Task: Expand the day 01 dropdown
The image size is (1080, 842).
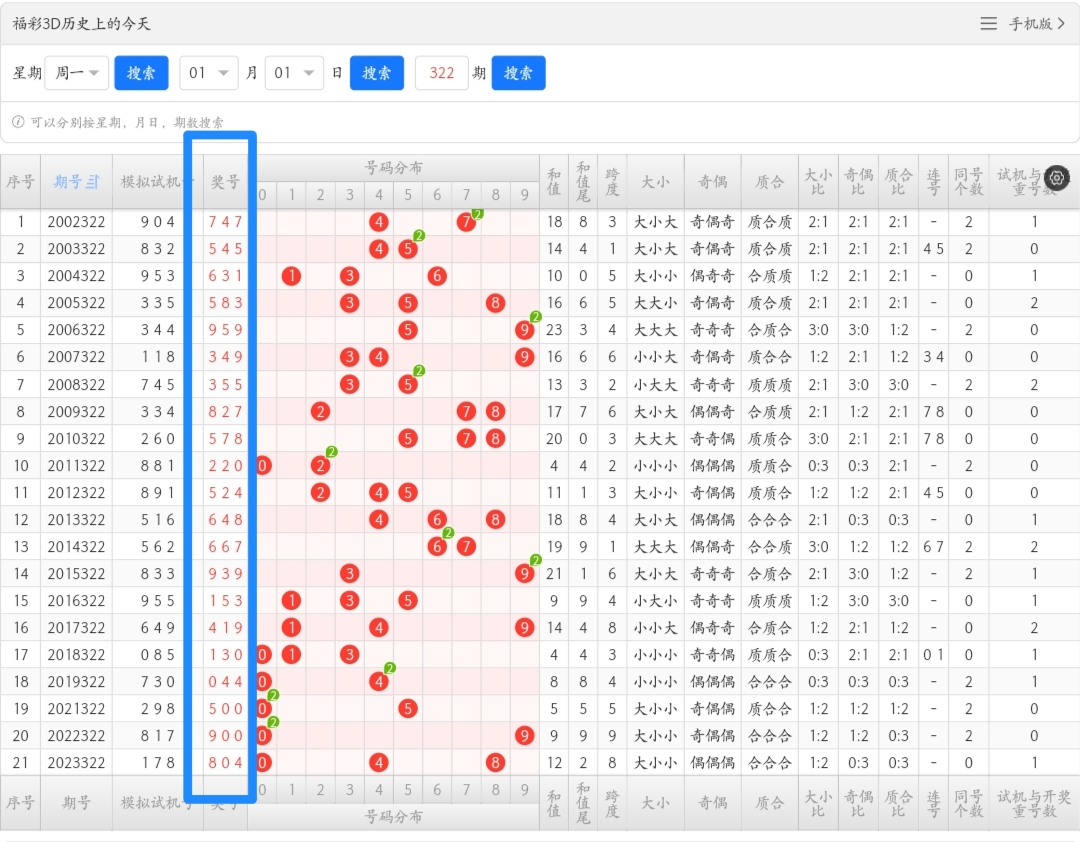Action: (294, 73)
